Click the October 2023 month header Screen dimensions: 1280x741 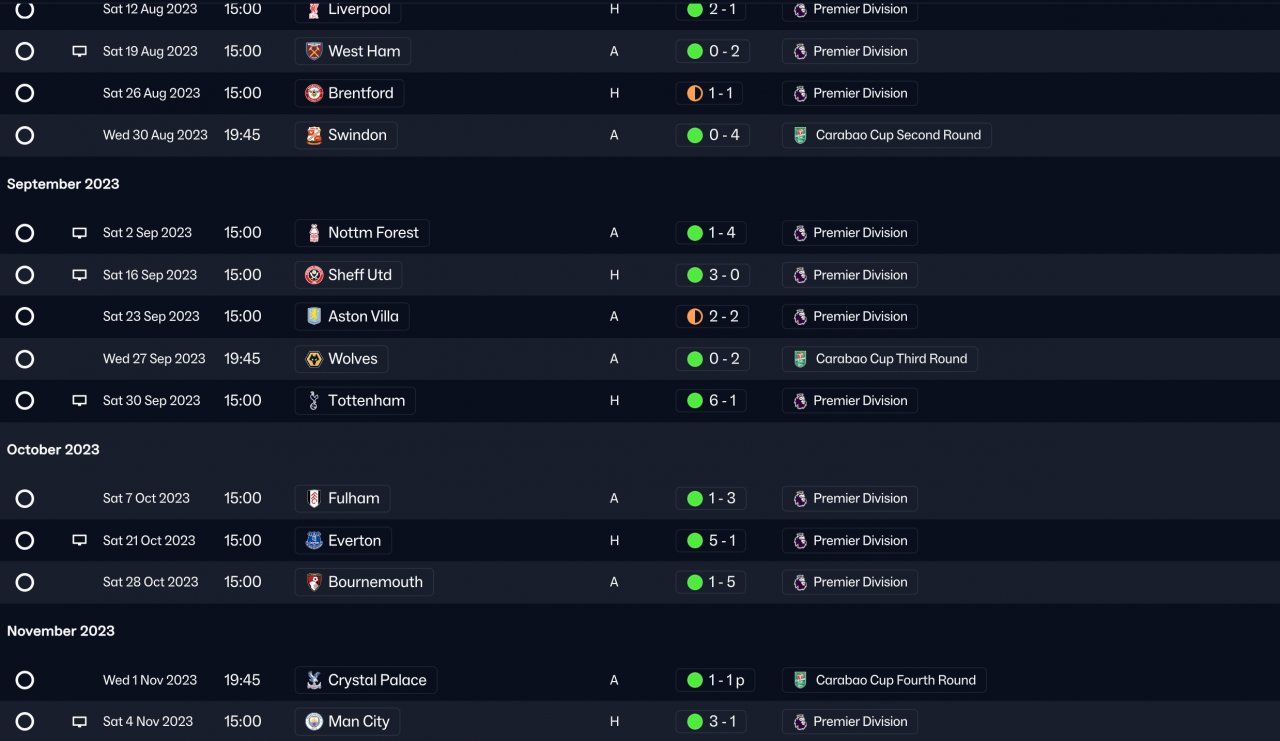tap(53, 450)
